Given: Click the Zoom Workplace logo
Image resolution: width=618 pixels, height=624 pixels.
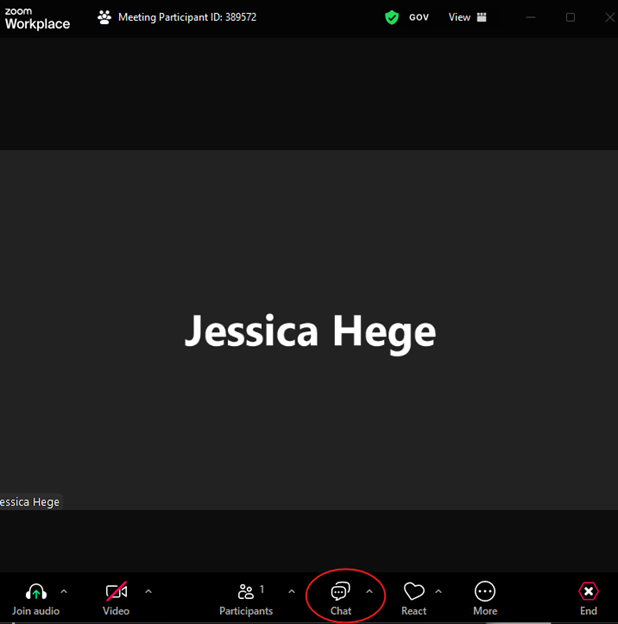Looking at the screenshot, I should (x=37, y=17).
